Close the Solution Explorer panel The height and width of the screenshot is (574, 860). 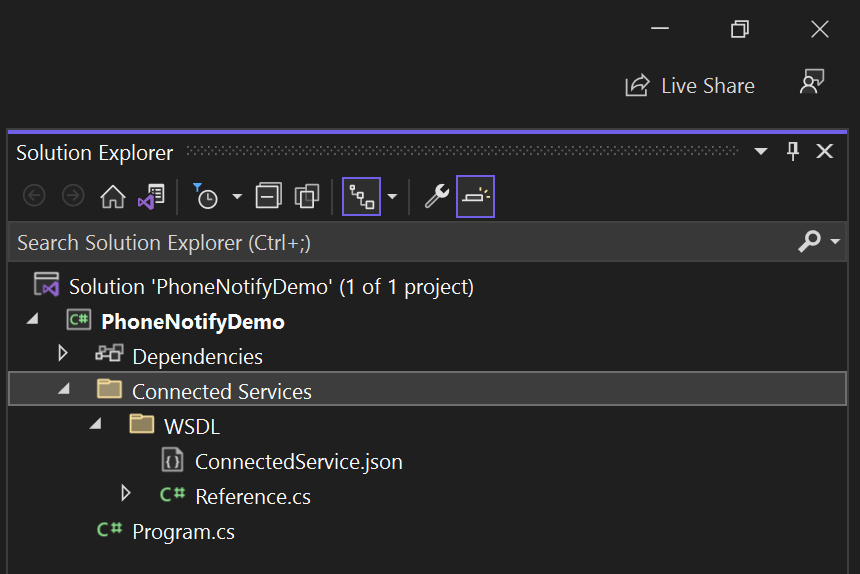pos(825,152)
